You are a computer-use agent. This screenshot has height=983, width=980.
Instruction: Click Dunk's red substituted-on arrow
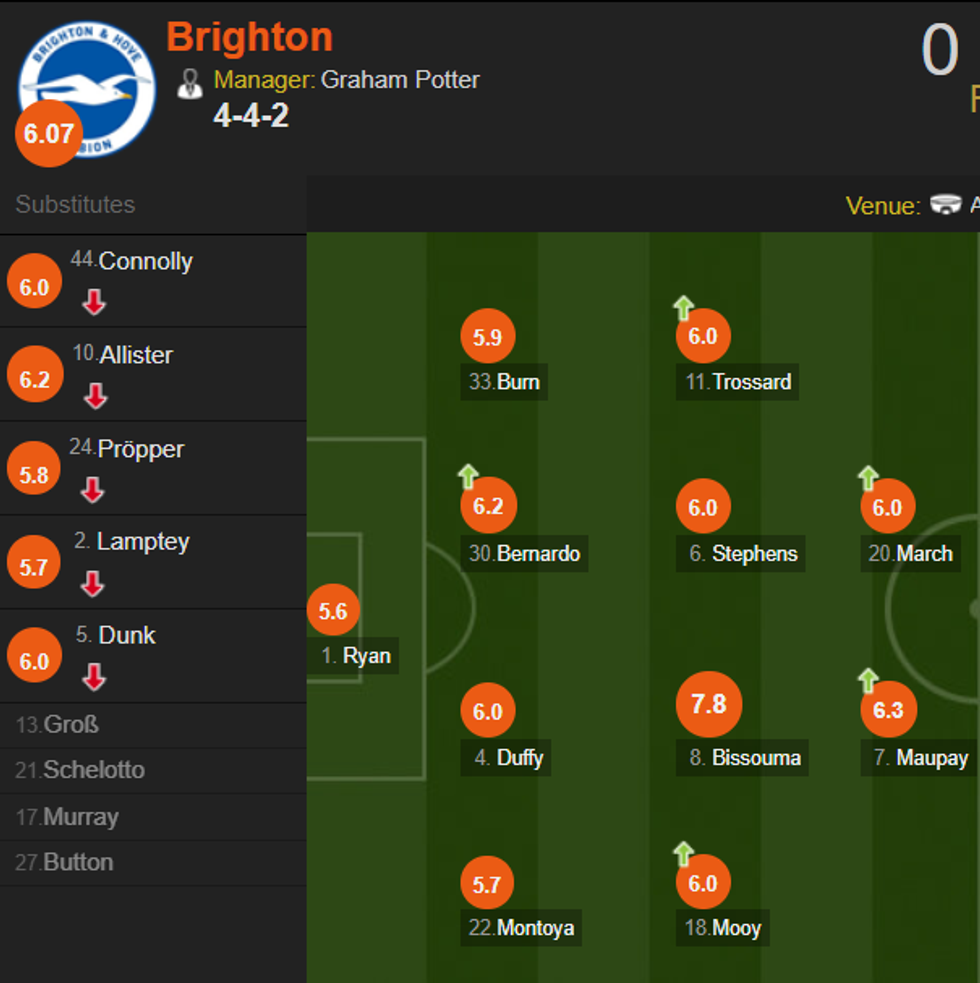[x=94, y=677]
